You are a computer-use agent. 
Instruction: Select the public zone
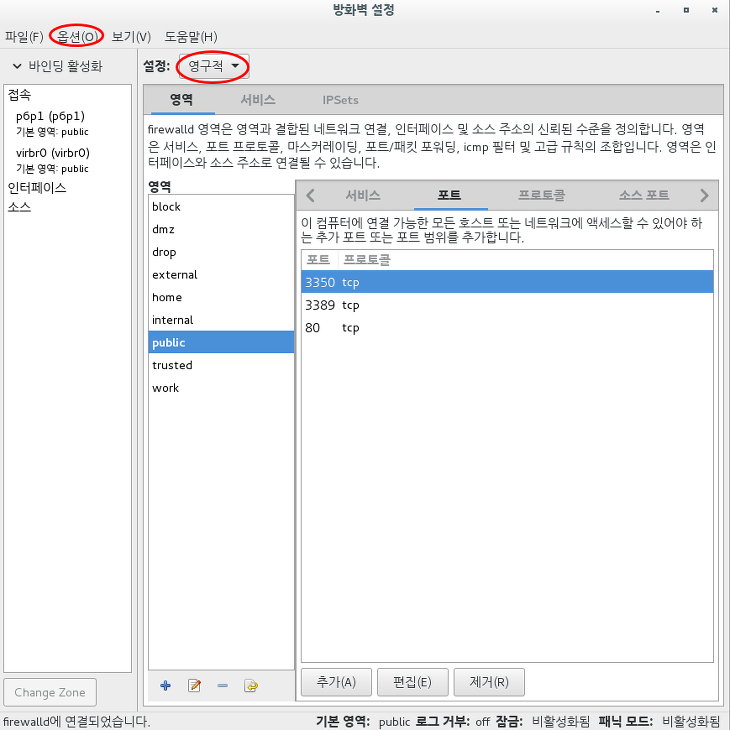(221, 342)
